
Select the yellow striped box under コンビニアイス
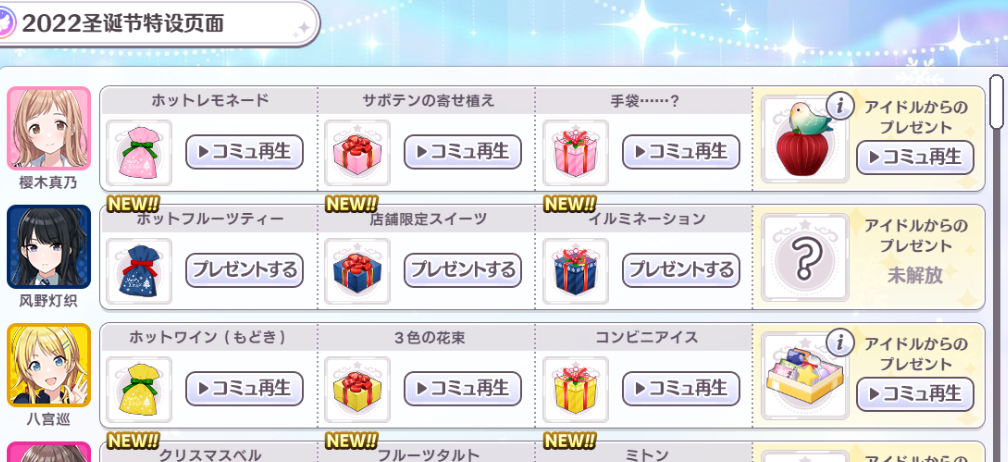[x=576, y=389]
